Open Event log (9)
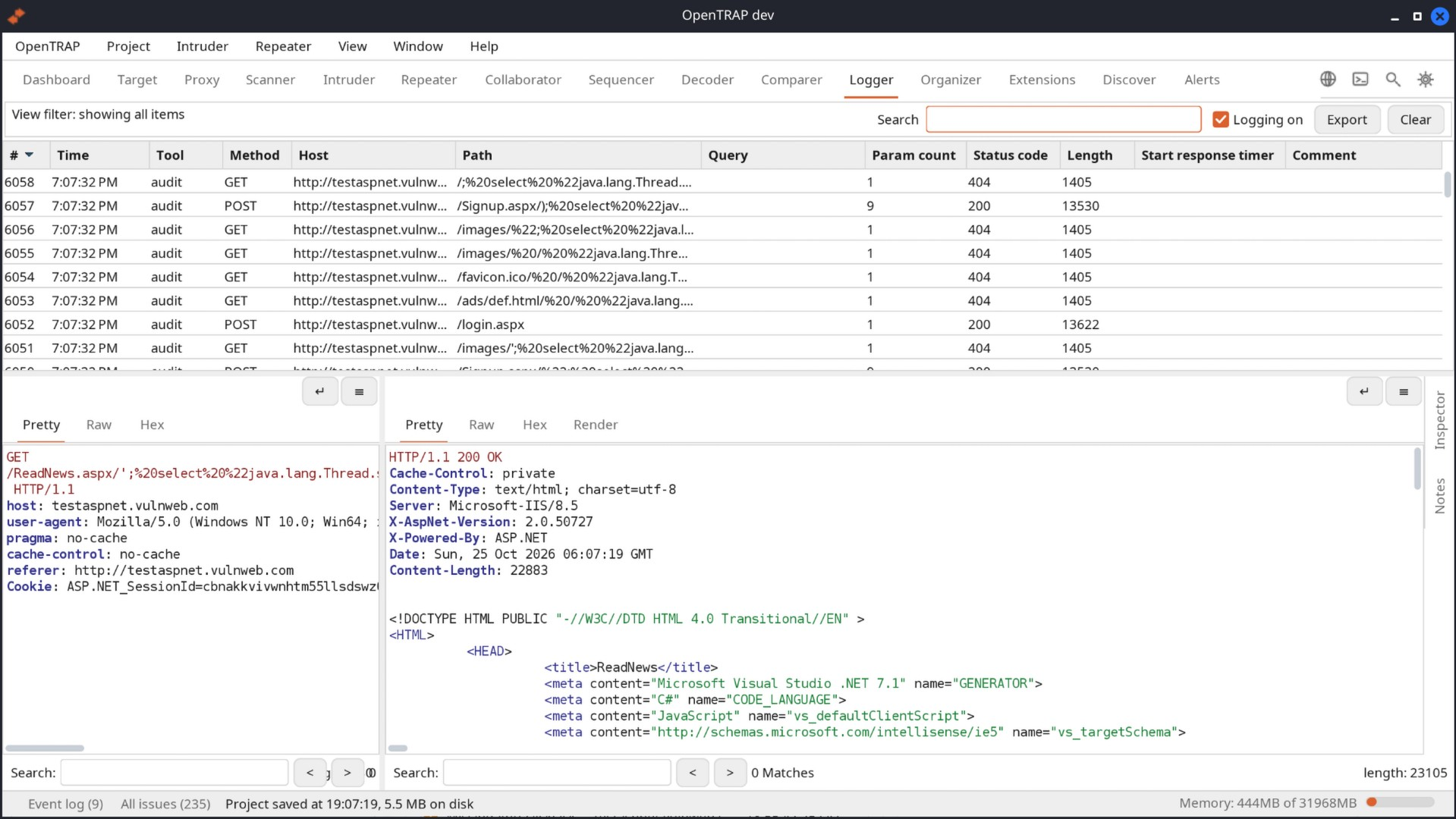 click(65, 804)
